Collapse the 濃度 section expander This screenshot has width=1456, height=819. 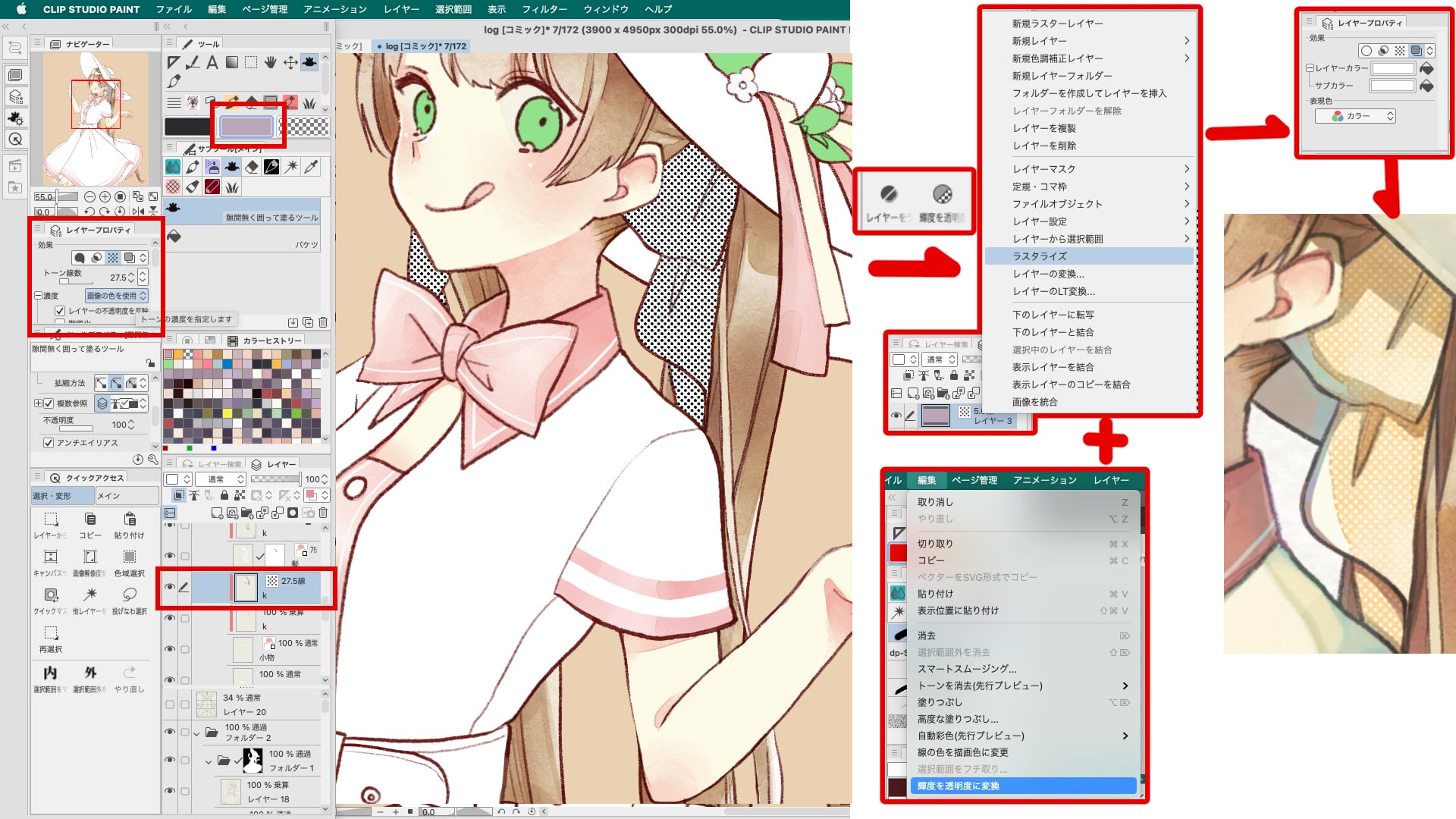coord(38,296)
